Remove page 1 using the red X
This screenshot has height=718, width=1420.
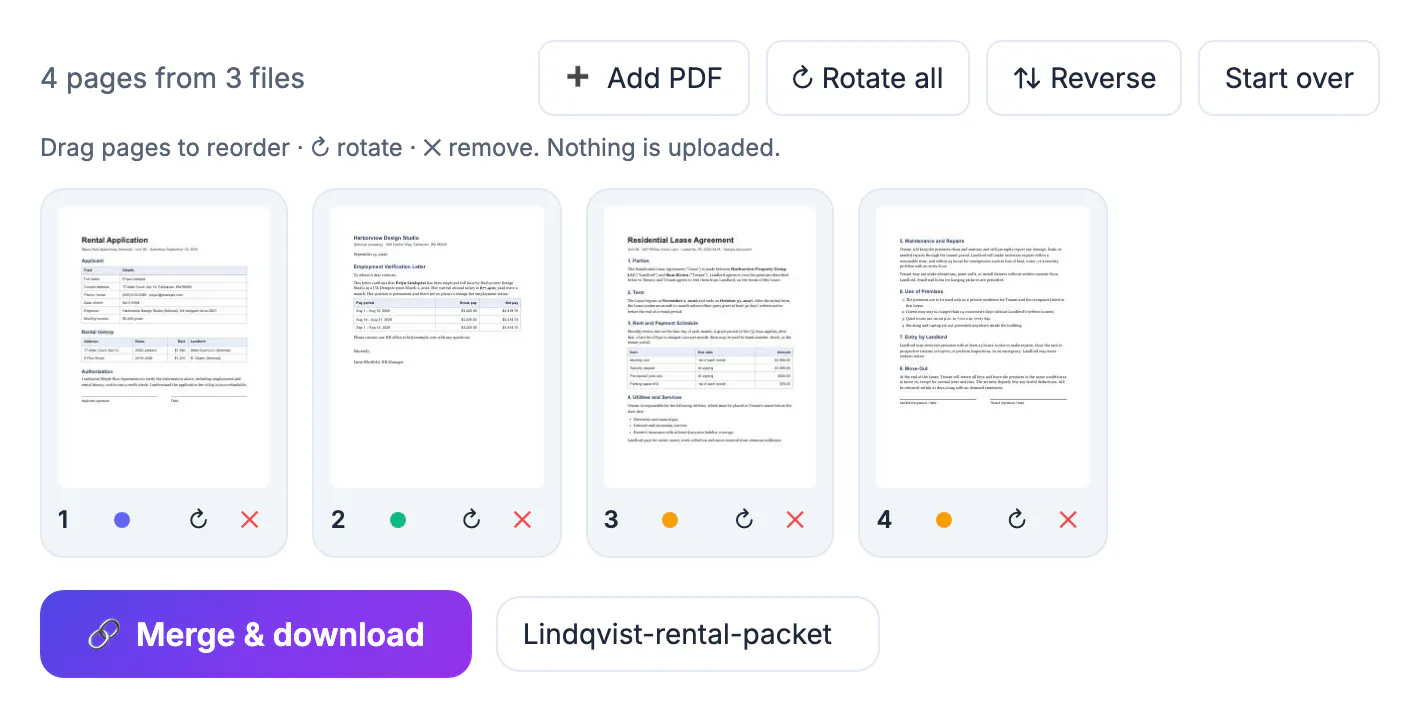point(250,519)
